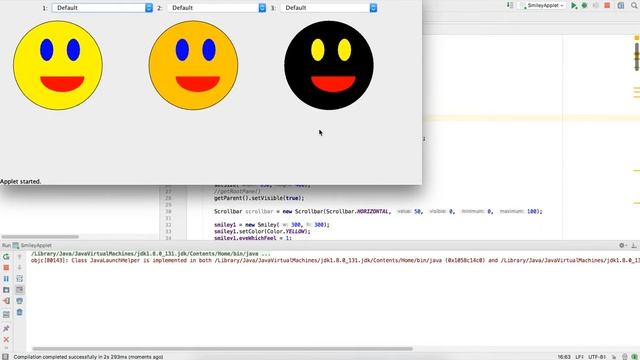Stop the process in the Run panel
This screenshot has width=640, height=360.
pos(6,268)
